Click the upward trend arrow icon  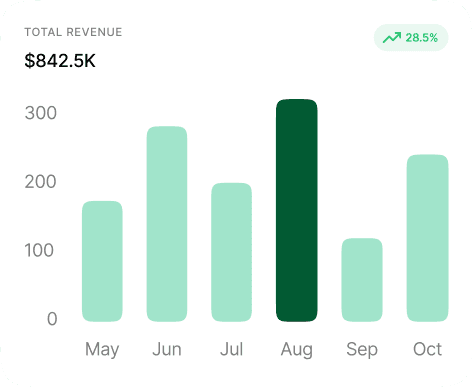(392, 38)
